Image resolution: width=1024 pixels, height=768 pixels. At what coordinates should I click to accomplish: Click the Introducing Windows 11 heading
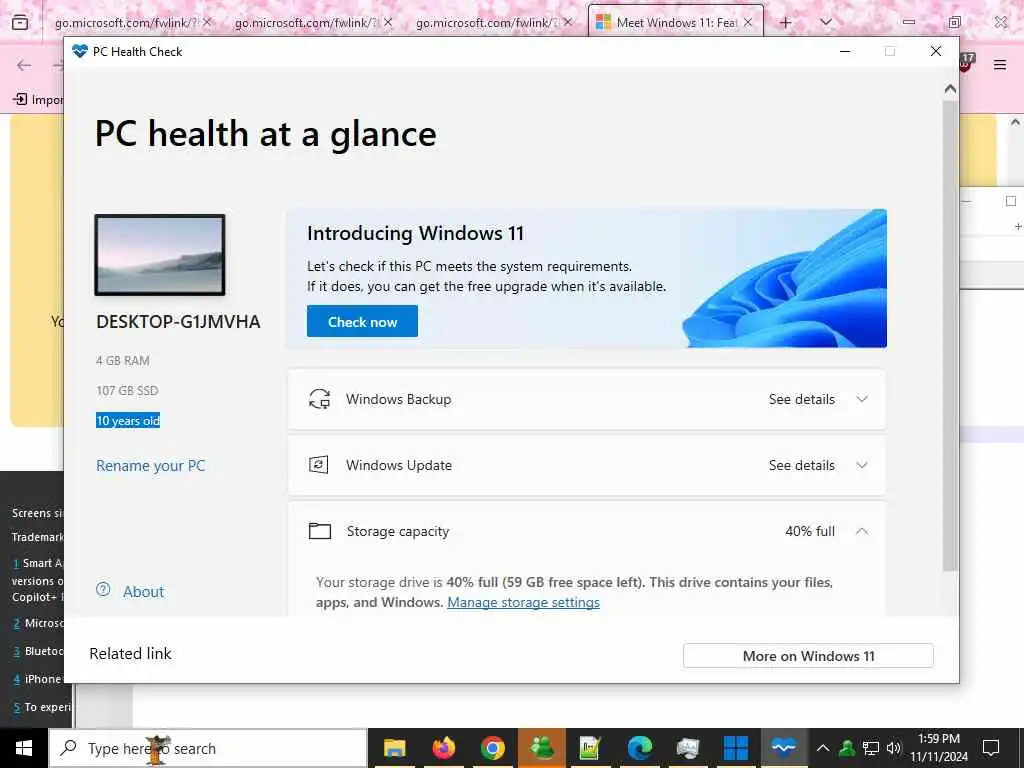[415, 233]
